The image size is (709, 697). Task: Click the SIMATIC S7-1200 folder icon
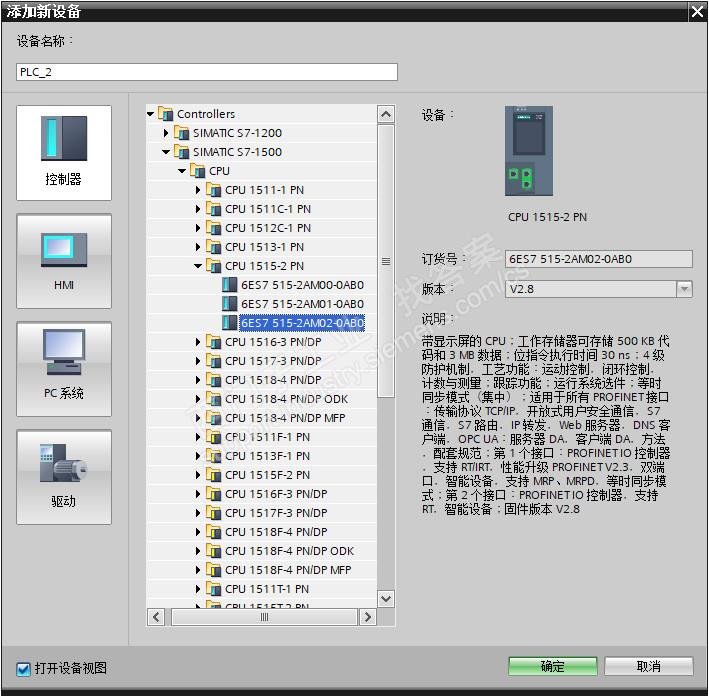[181, 133]
